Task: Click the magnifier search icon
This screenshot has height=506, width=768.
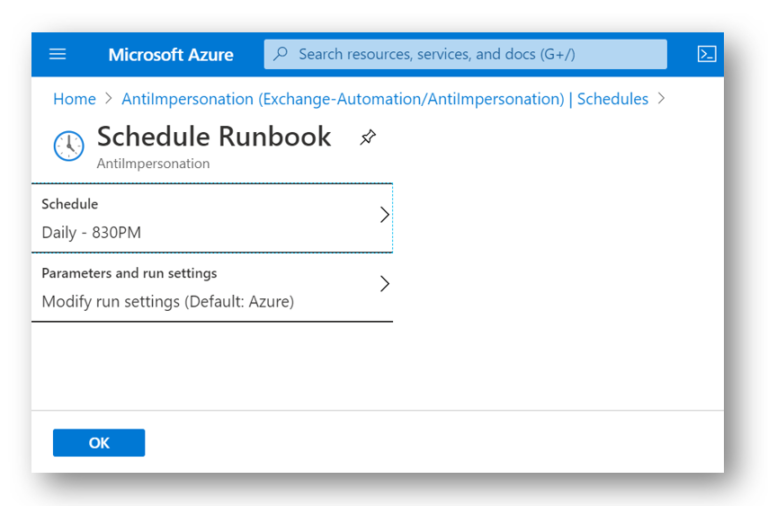Action: [281, 53]
